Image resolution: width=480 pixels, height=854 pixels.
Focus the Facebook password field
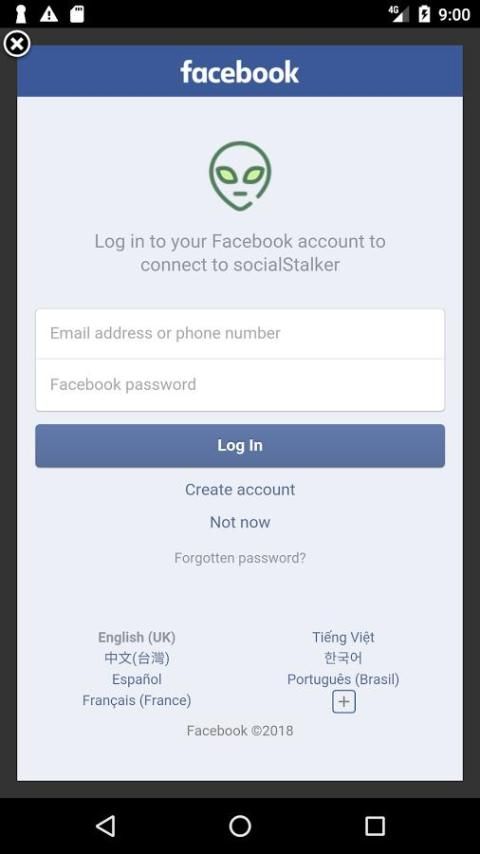coord(240,385)
